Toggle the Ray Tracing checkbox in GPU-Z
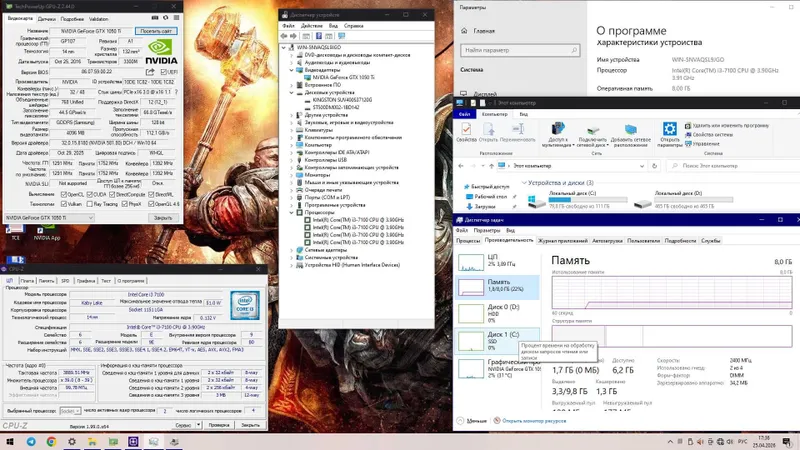 (x=90, y=204)
